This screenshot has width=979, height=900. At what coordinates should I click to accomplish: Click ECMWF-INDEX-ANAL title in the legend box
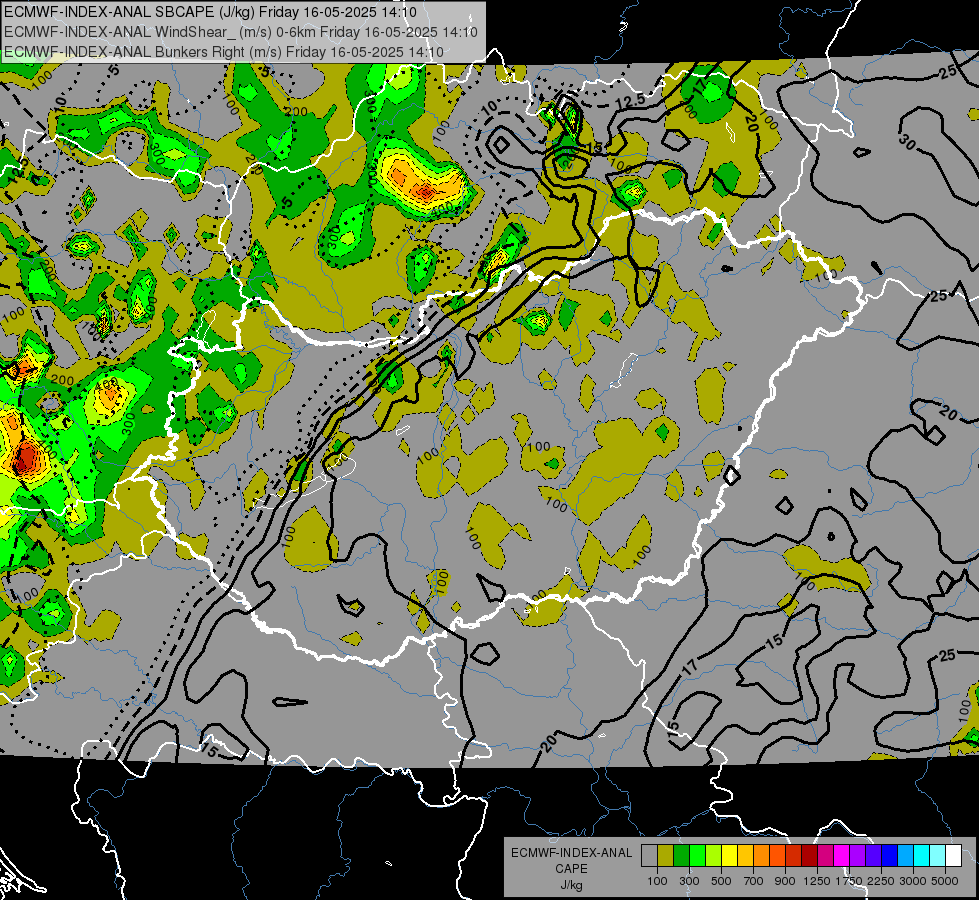pyautogui.click(x=572, y=853)
